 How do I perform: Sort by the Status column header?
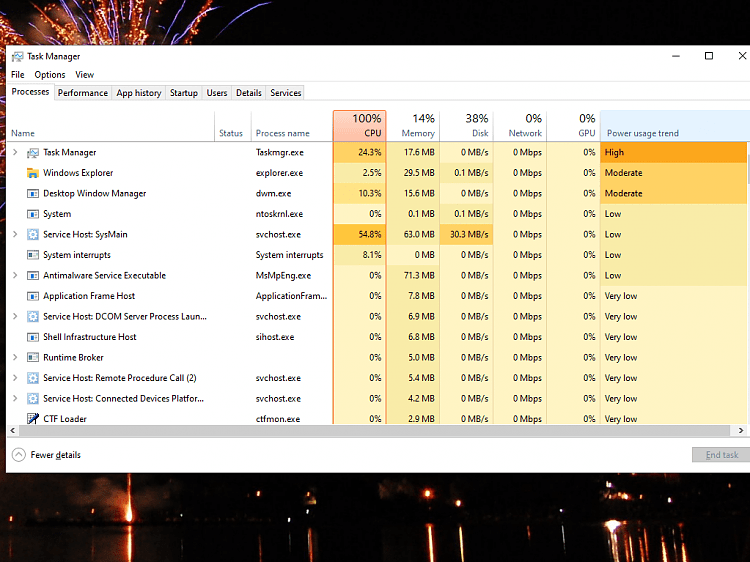[x=233, y=126]
